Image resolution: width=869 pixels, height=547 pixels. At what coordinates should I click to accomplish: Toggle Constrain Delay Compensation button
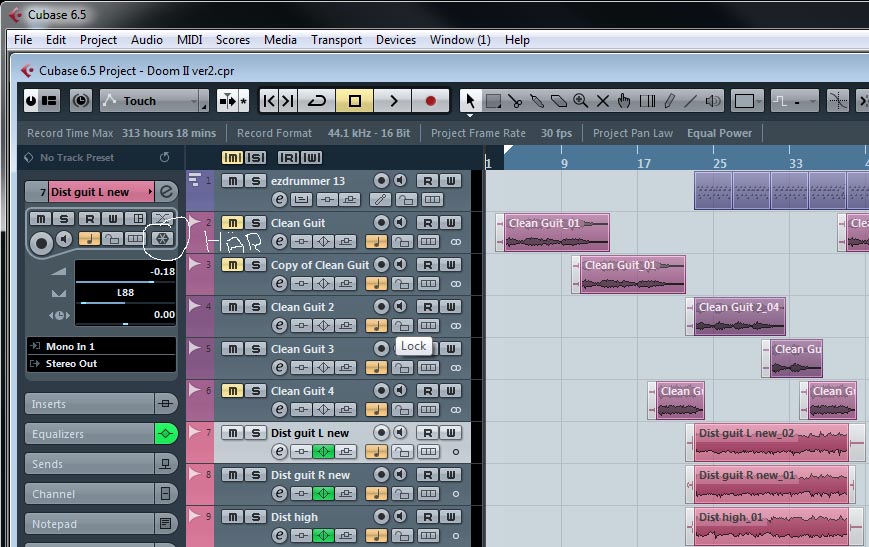coord(80,101)
